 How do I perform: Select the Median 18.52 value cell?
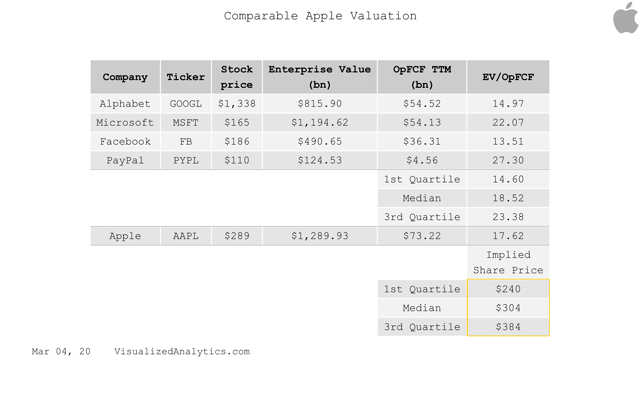[508, 198]
